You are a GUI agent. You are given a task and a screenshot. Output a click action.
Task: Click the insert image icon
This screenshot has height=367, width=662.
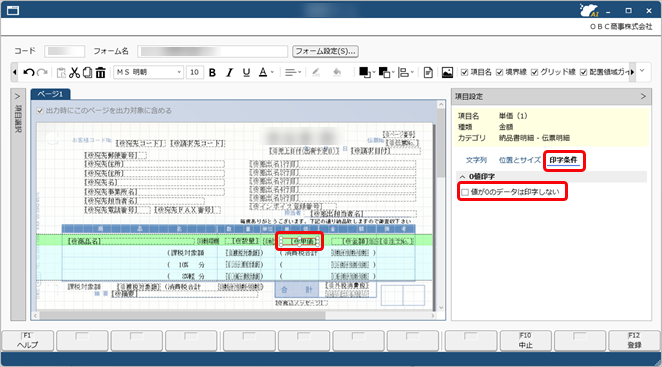pyautogui.click(x=447, y=72)
